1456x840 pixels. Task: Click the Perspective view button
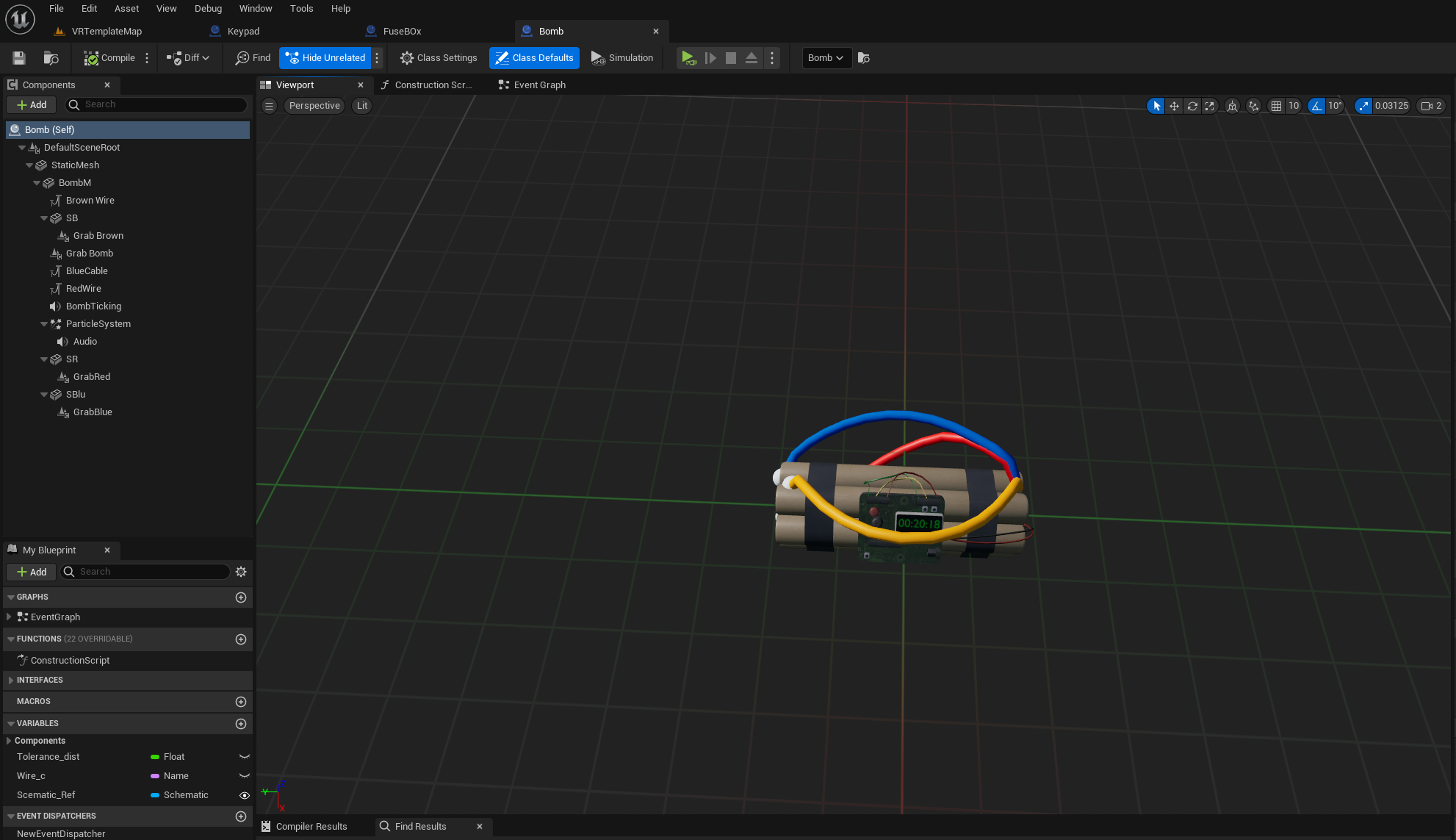click(314, 106)
